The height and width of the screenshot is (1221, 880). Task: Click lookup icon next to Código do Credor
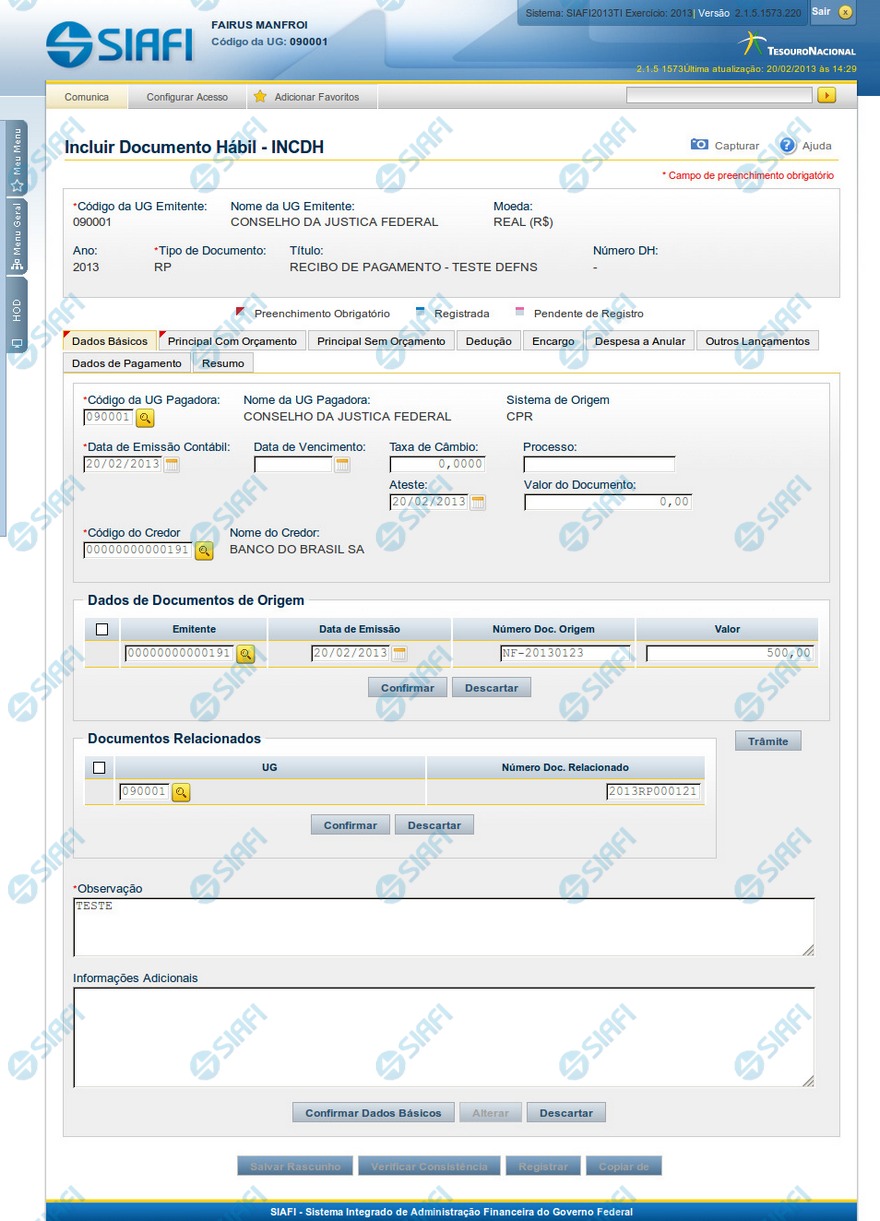pyautogui.click(x=204, y=550)
